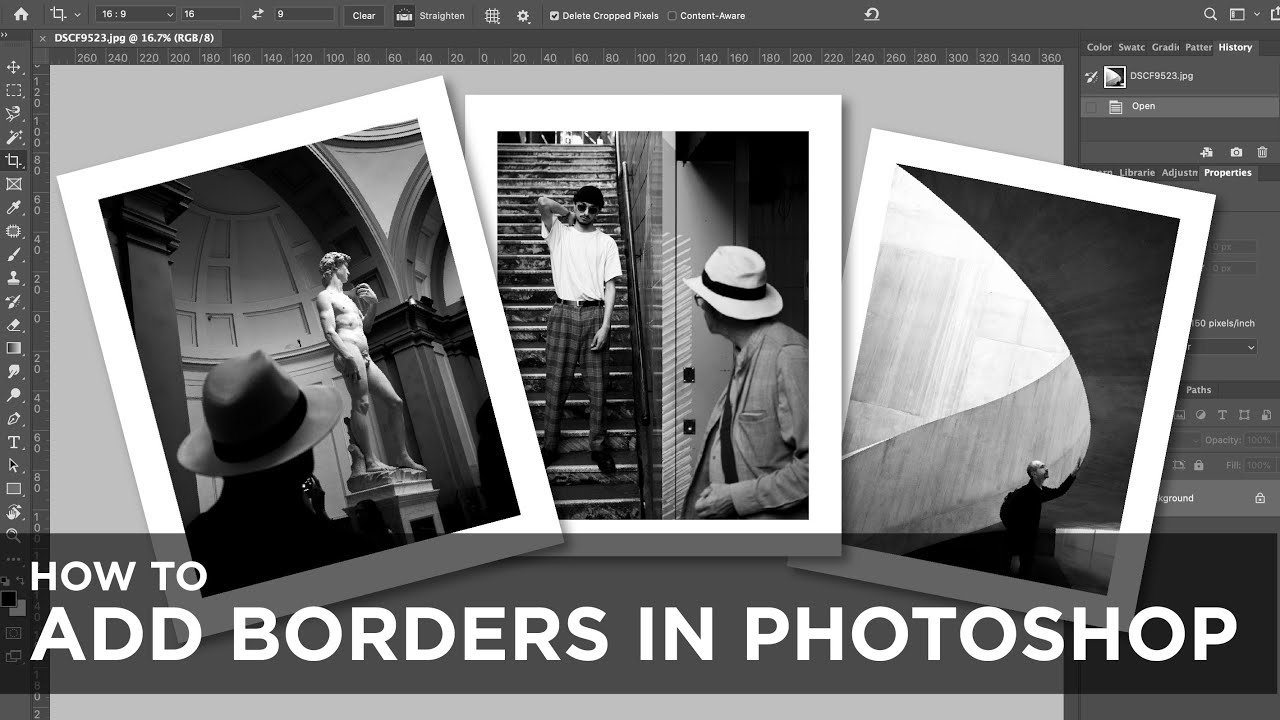This screenshot has height=720, width=1280.
Task: Select the Open history state
Action: (1180, 106)
